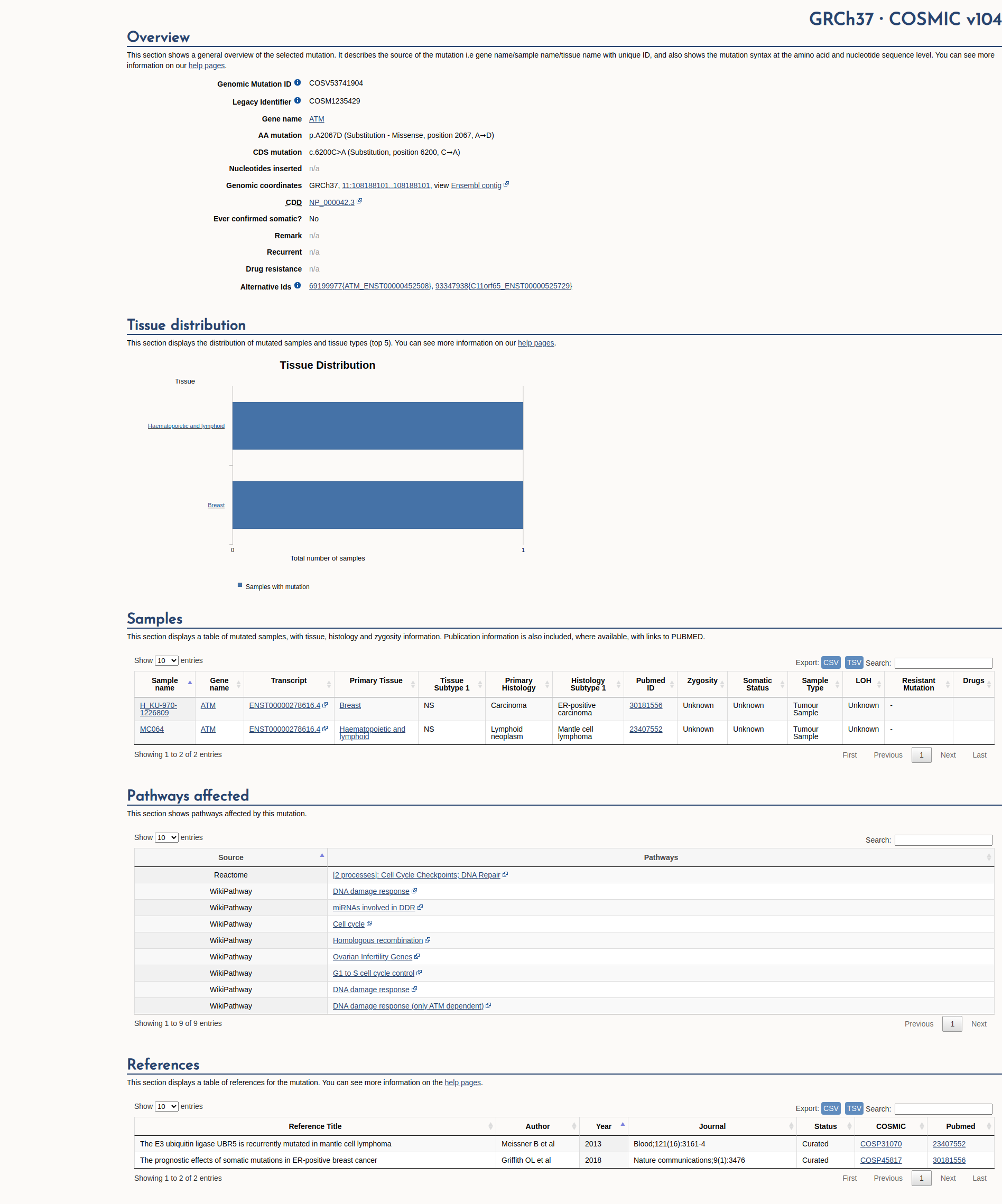Sort Samples table by Primary Tissue
The height and width of the screenshot is (1204, 1002).
[x=376, y=684]
